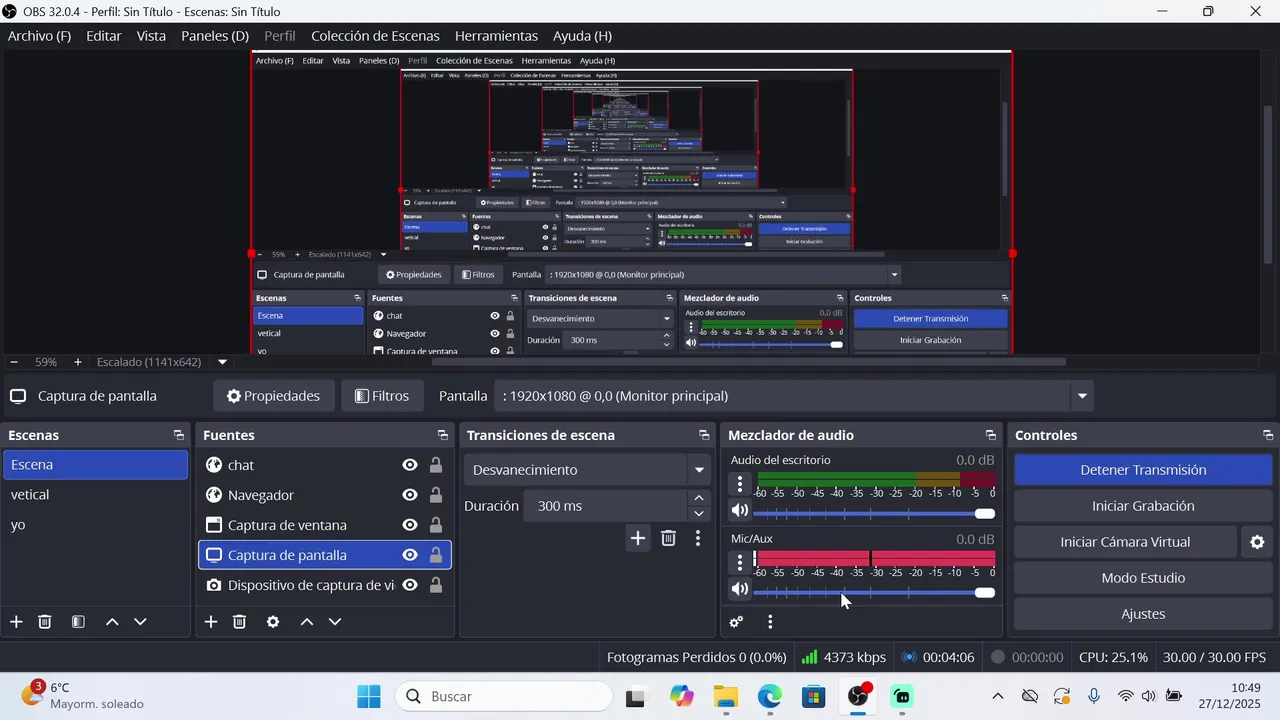
Task: Move source down in Fuentes panel
Action: (335, 622)
